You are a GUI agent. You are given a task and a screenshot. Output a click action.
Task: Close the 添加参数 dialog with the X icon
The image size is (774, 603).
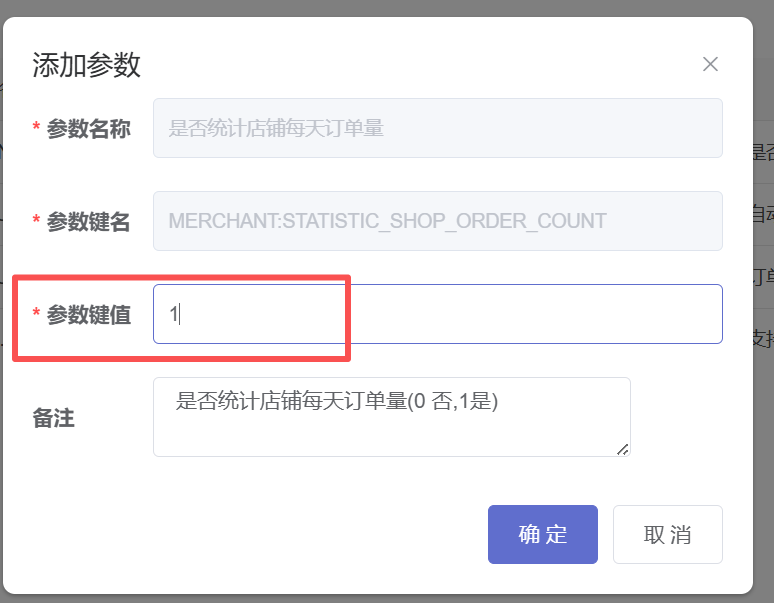click(710, 64)
